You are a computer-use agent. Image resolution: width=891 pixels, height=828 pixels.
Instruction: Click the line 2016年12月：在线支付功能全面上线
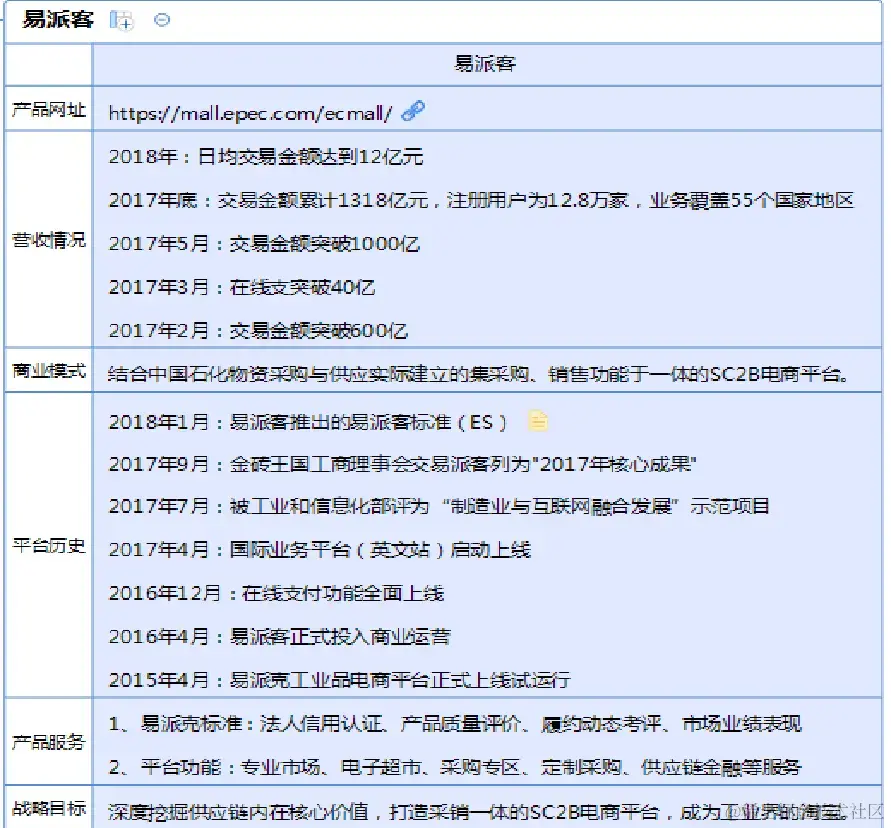277,593
